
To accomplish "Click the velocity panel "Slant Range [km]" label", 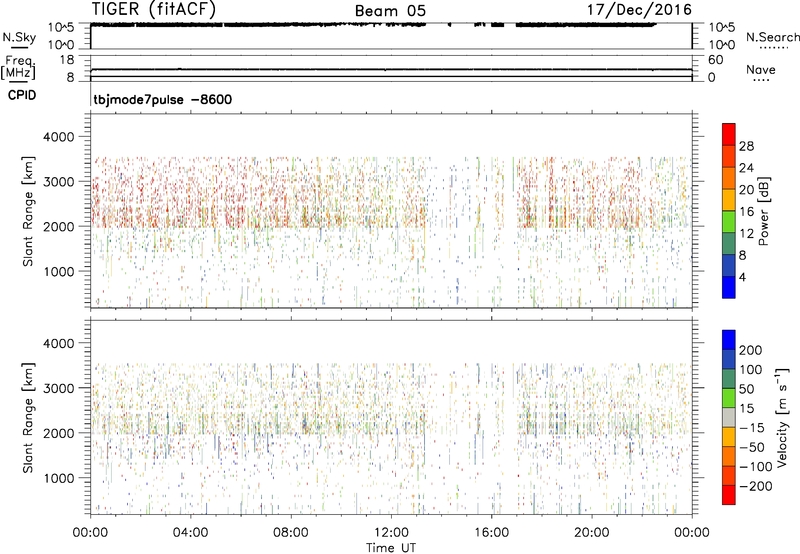I will (x=28, y=418).
